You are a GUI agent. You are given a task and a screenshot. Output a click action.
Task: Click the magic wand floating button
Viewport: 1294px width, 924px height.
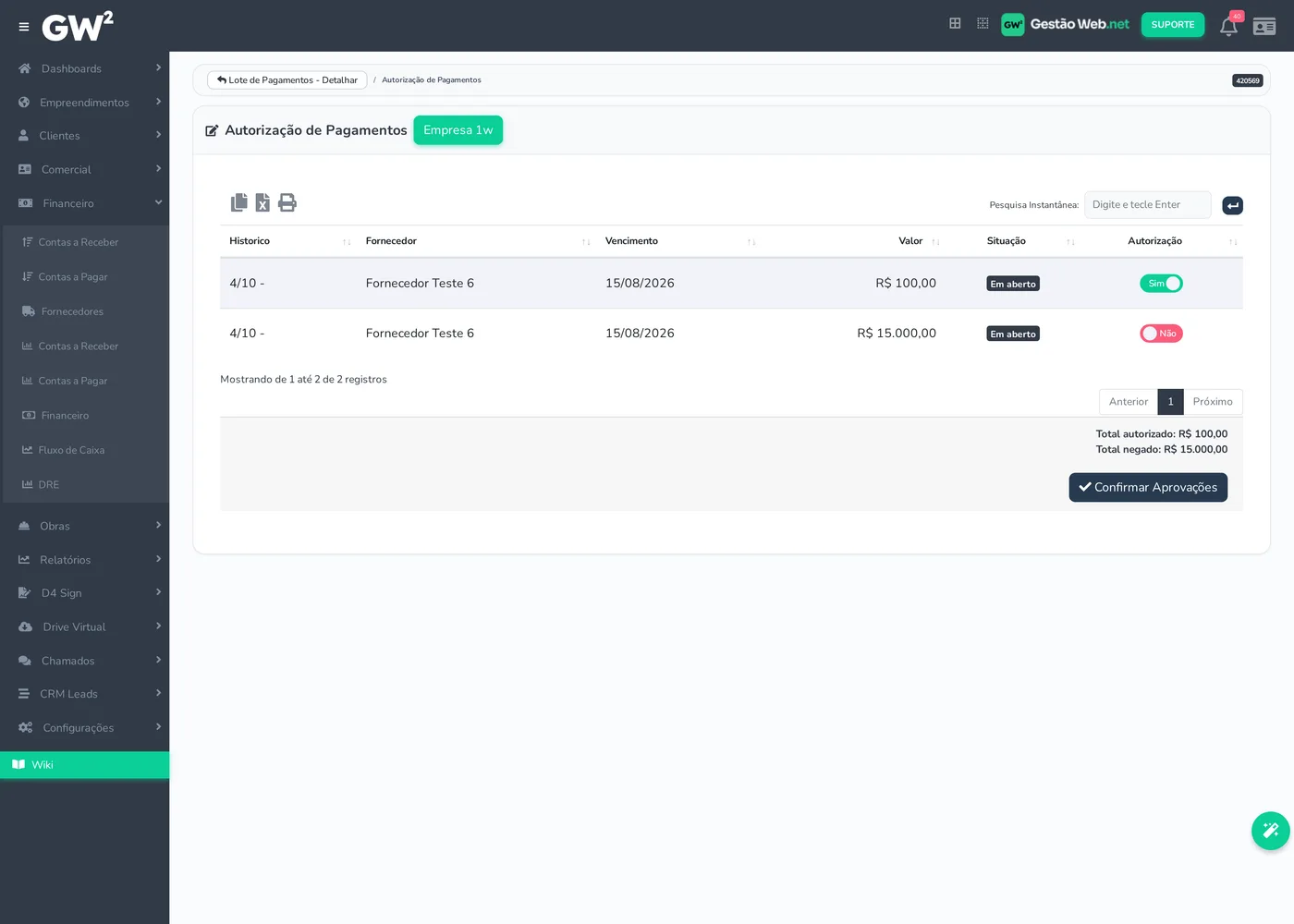pos(1271,830)
